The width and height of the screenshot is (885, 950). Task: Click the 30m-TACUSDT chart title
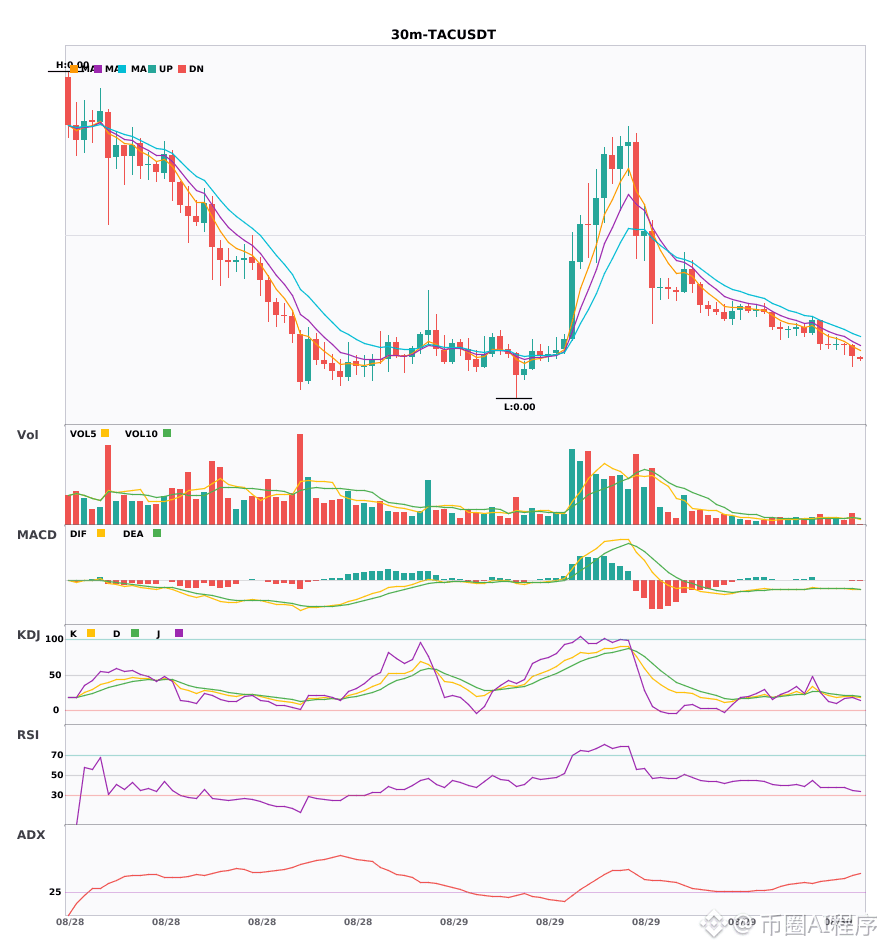pyautogui.click(x=443, y=35)
